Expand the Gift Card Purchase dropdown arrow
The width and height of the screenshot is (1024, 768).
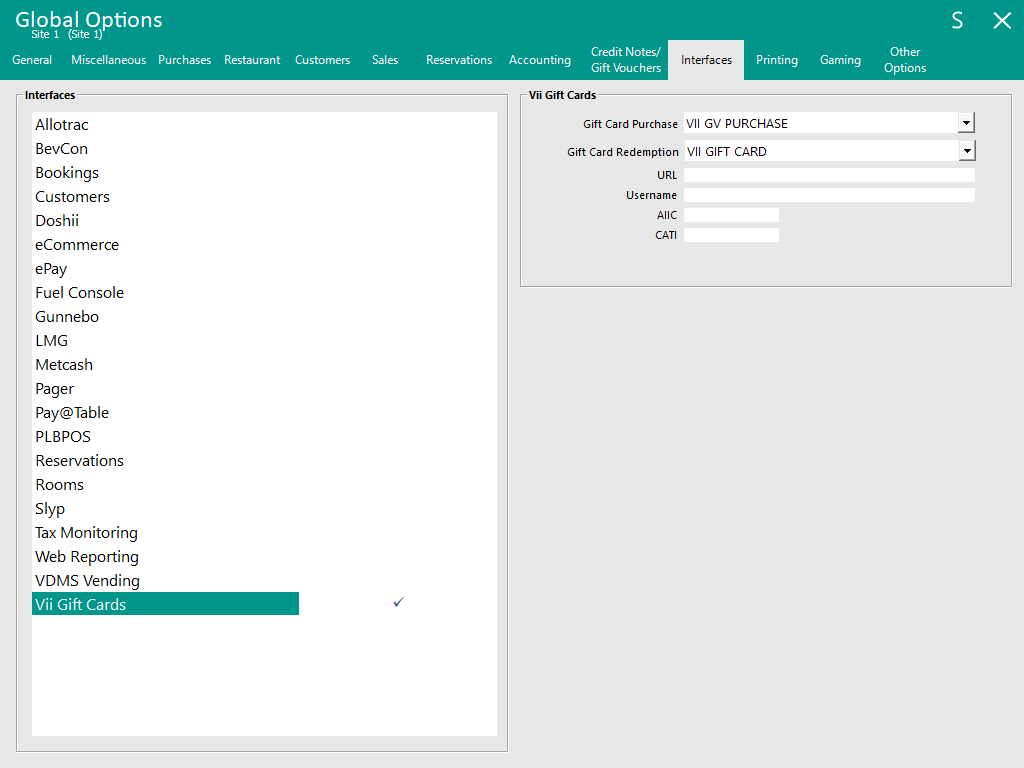[x=966, y=123]
